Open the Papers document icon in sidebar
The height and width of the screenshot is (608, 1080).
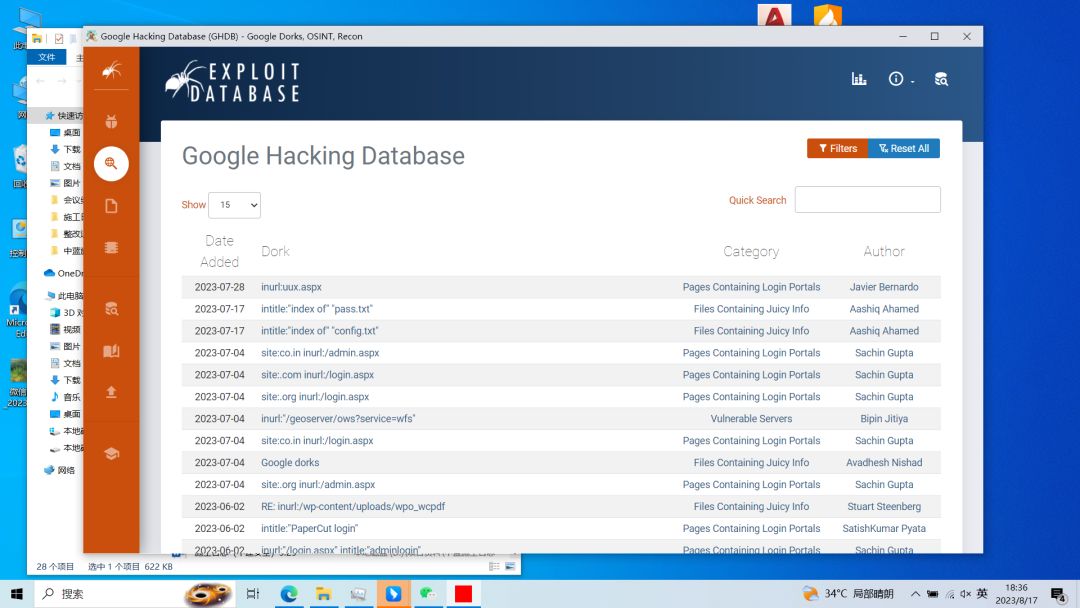[x=111, y=206]
